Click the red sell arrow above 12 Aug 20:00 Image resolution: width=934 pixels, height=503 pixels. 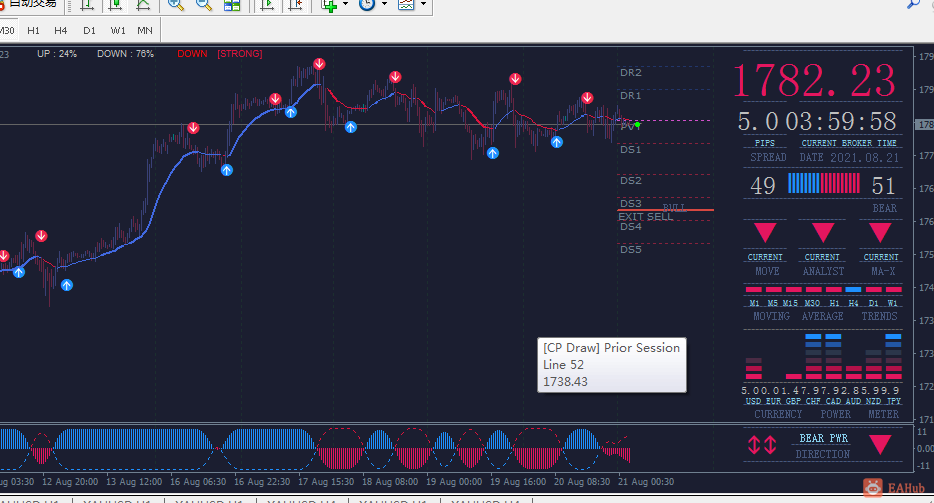[41, 236]
